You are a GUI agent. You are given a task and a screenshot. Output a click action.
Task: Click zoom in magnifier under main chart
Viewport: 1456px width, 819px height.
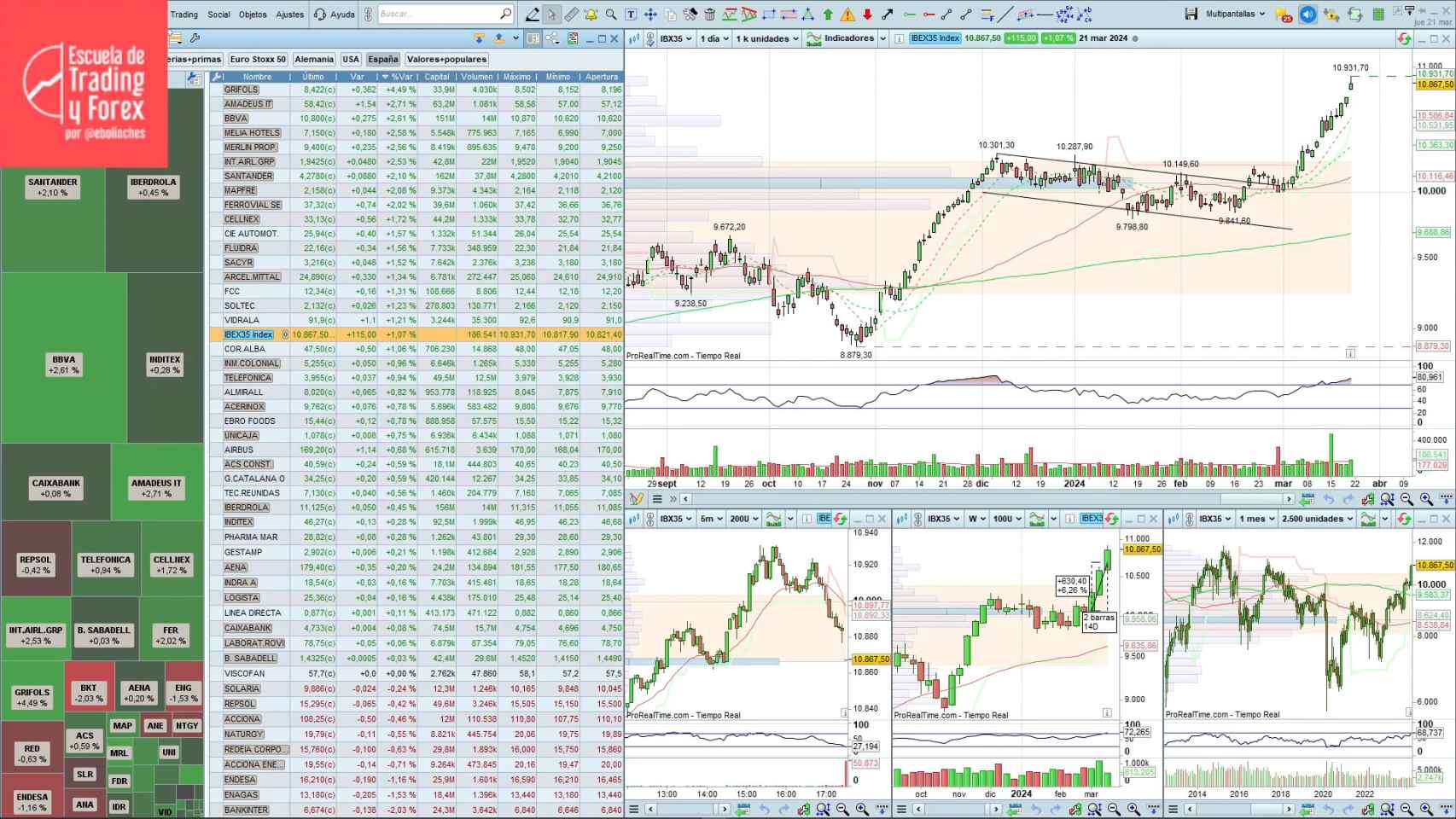[1426, 499]
